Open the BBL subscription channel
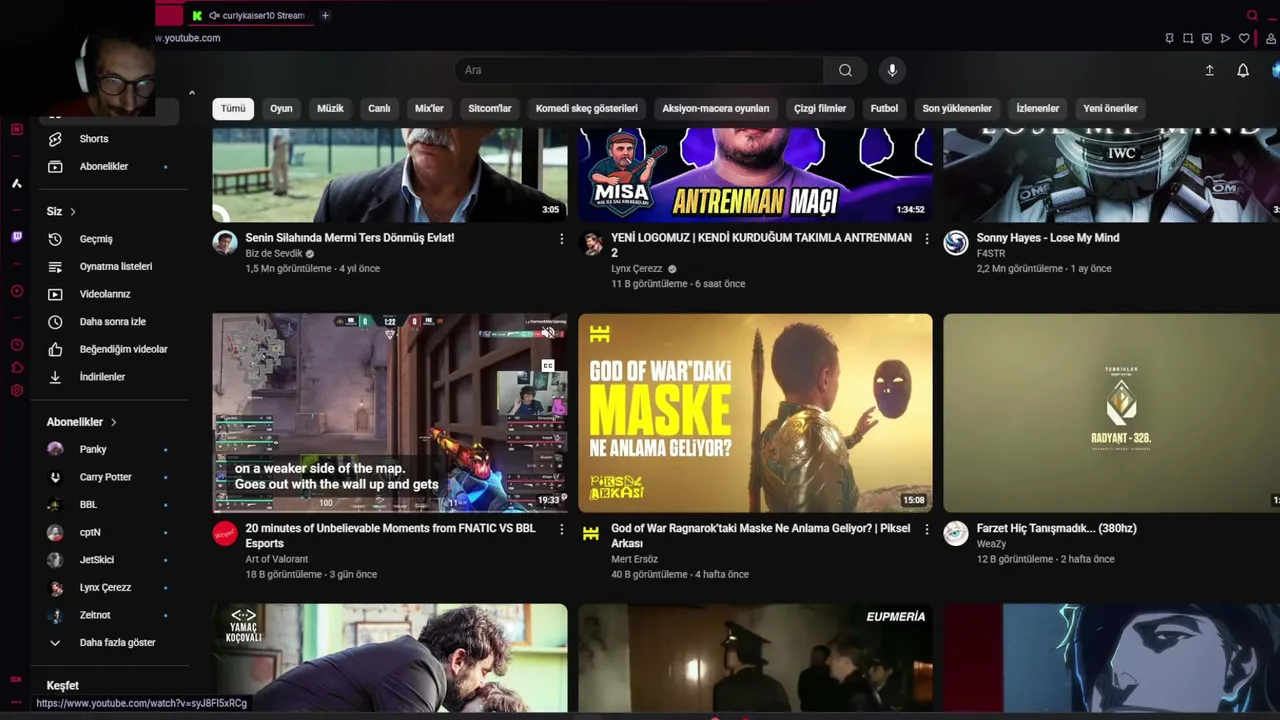 88,505
